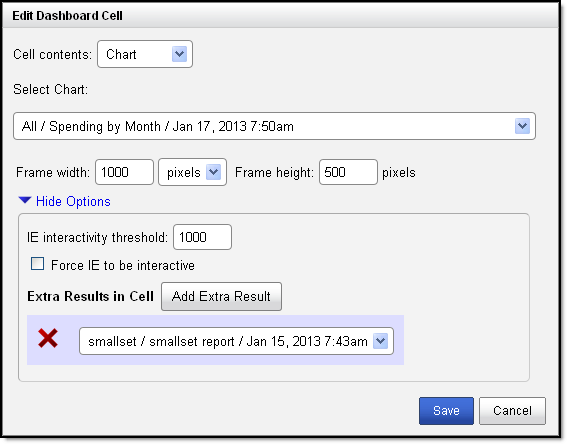Focus the Frame width input field
This screenshot has width=567, height=444.
[x=124, y=172]
